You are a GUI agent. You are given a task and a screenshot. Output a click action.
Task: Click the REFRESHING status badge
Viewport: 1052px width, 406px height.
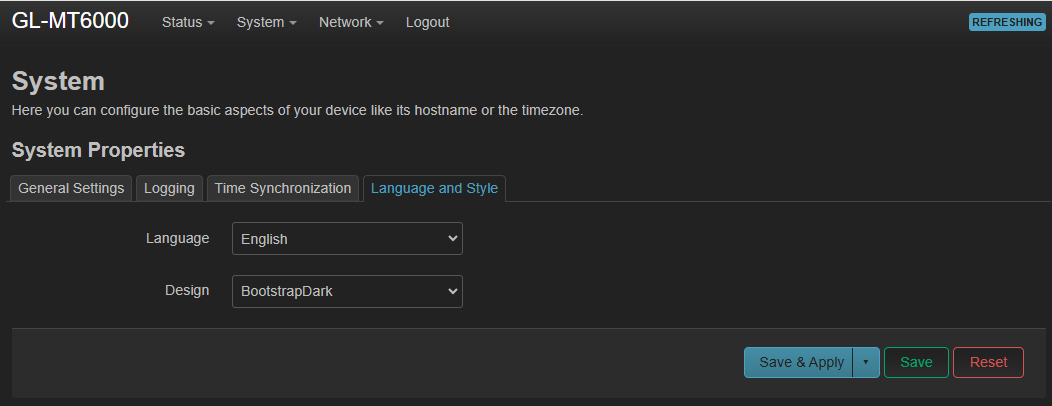[x=1006, y=22]
